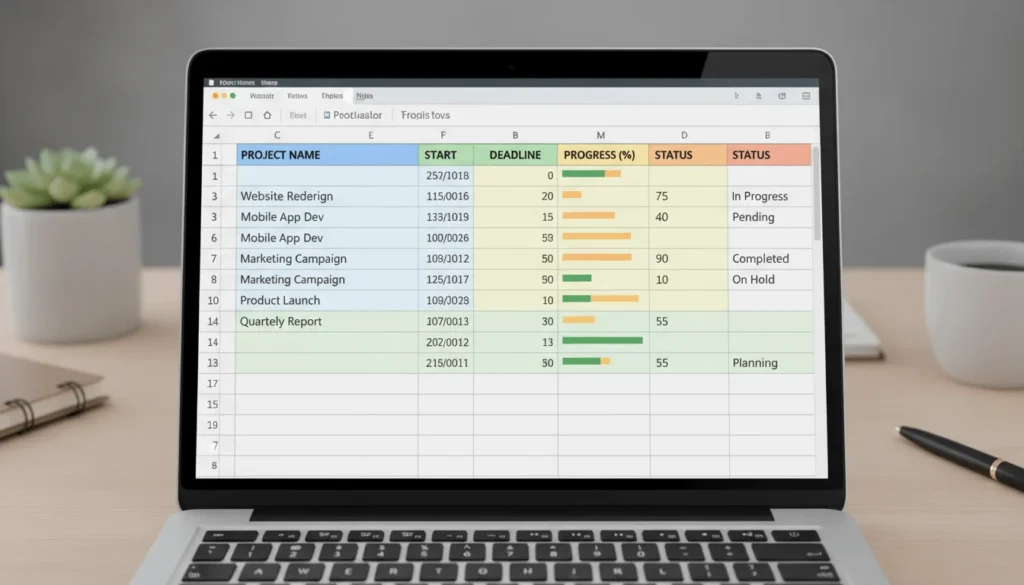Click the Eset button in the toolbar
Image resolution: width=1024 pixels, height=585 pixels.
tap(297, 115)
